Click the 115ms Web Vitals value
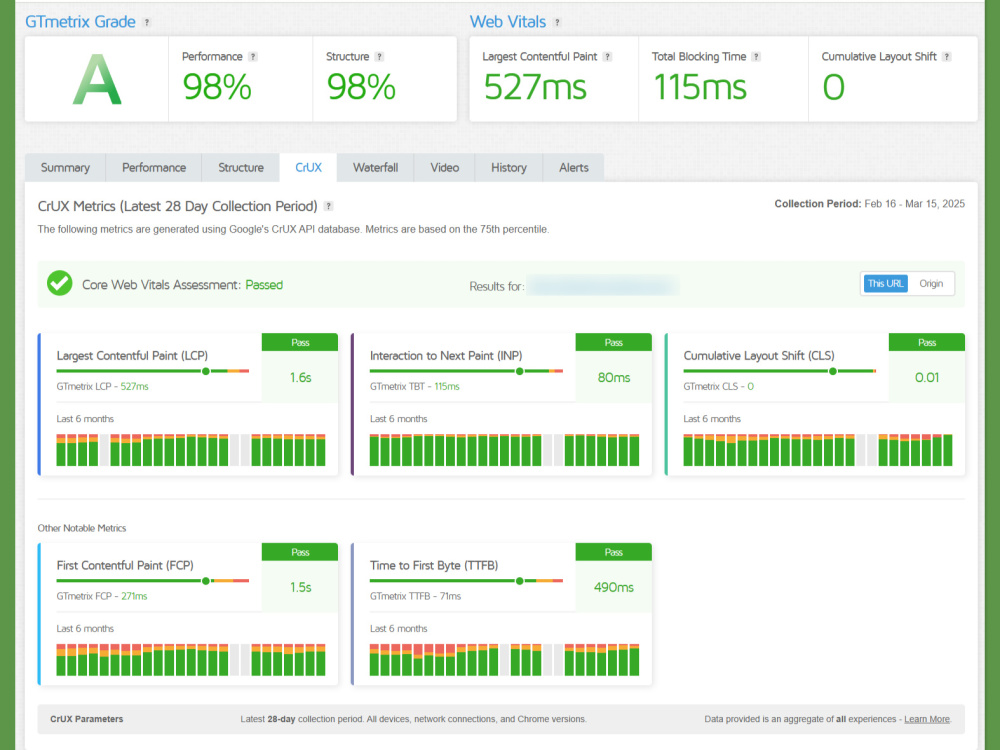 tap(700, 87)
